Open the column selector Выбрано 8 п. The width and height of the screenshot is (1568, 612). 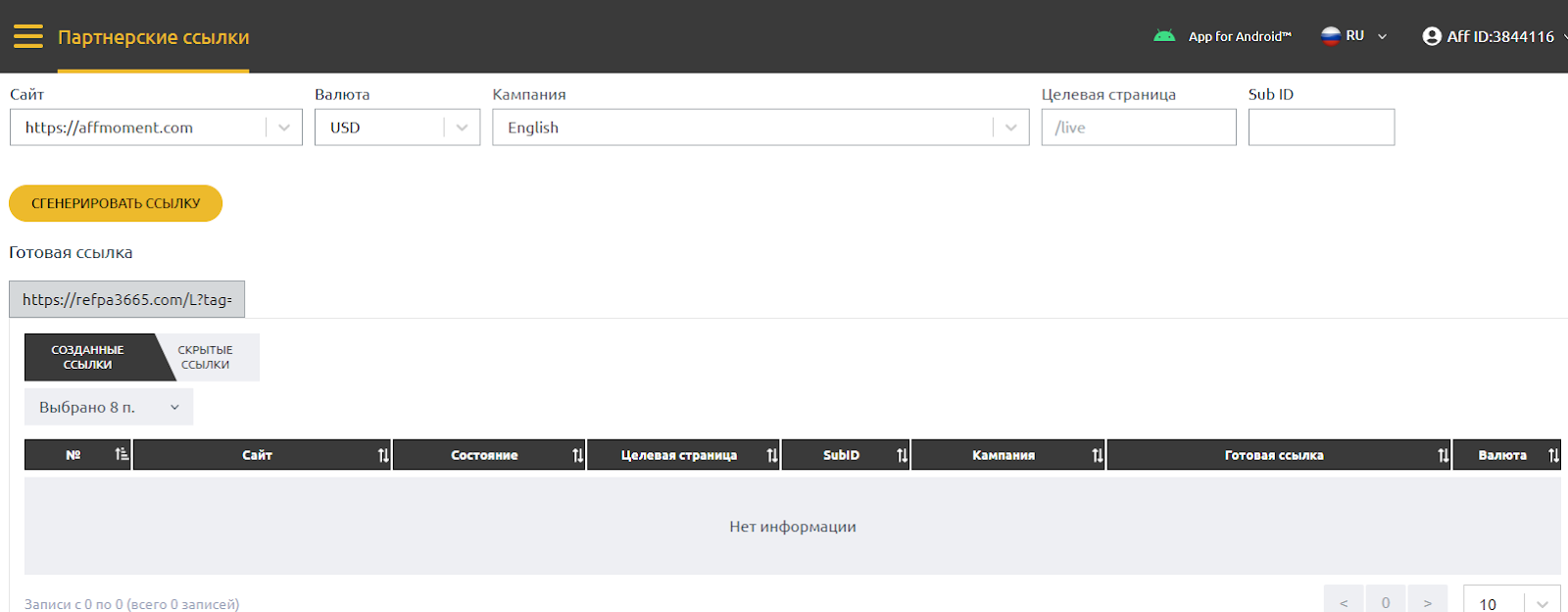pyautogui.click(x=108, y=407)
